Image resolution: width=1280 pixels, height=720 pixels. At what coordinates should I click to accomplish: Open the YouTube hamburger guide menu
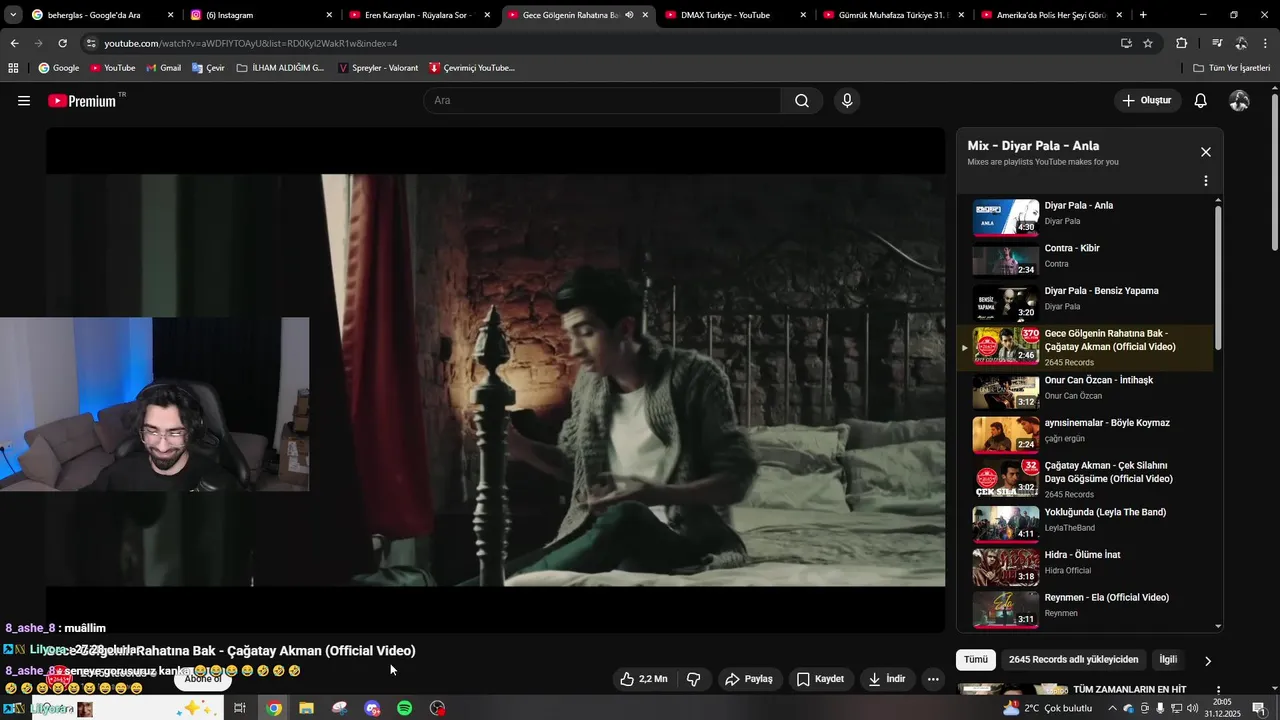[24, 101]
